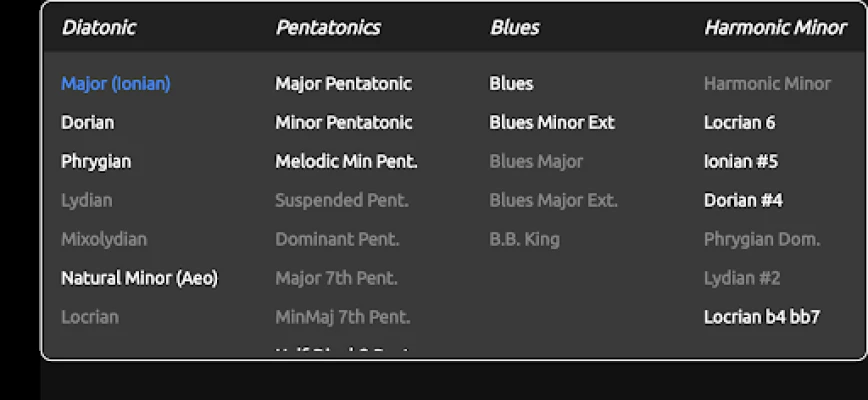Pick the Phrygian scale
Image resolution: width=868 pixels, height=400 pixels.
[96, 162]
